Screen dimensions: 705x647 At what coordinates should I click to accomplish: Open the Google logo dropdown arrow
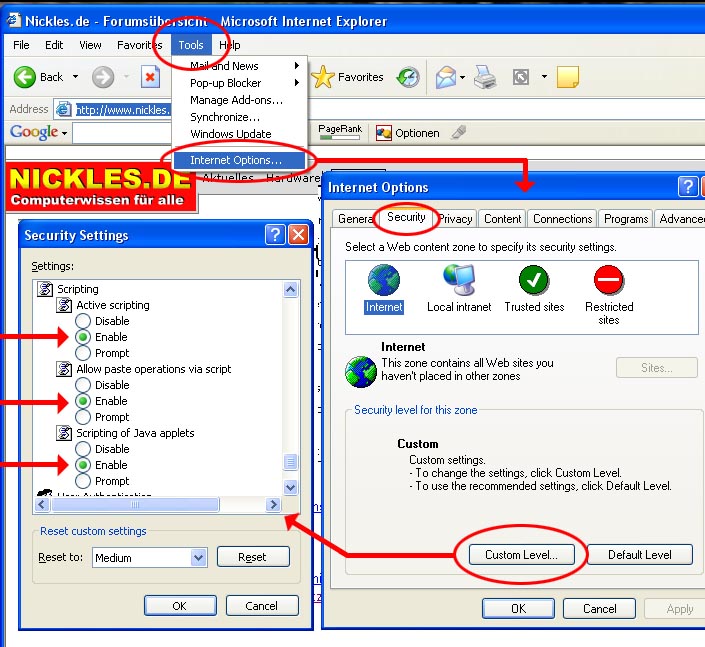64,133
